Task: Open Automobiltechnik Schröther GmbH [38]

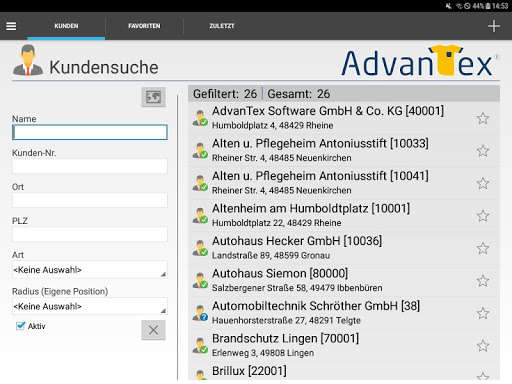Action: pos(344,313)
